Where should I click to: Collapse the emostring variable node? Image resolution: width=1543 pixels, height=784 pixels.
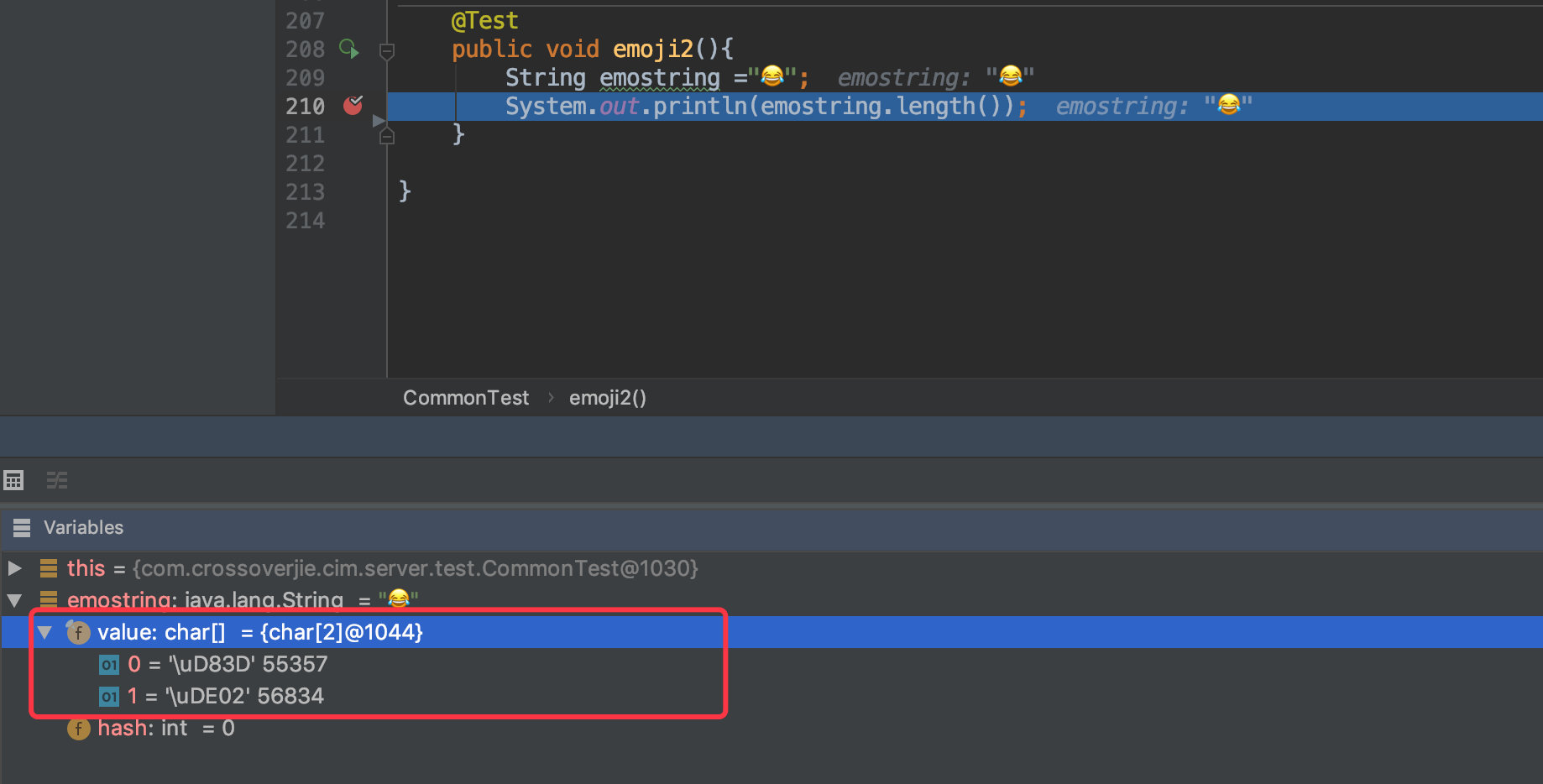[14, 600]
